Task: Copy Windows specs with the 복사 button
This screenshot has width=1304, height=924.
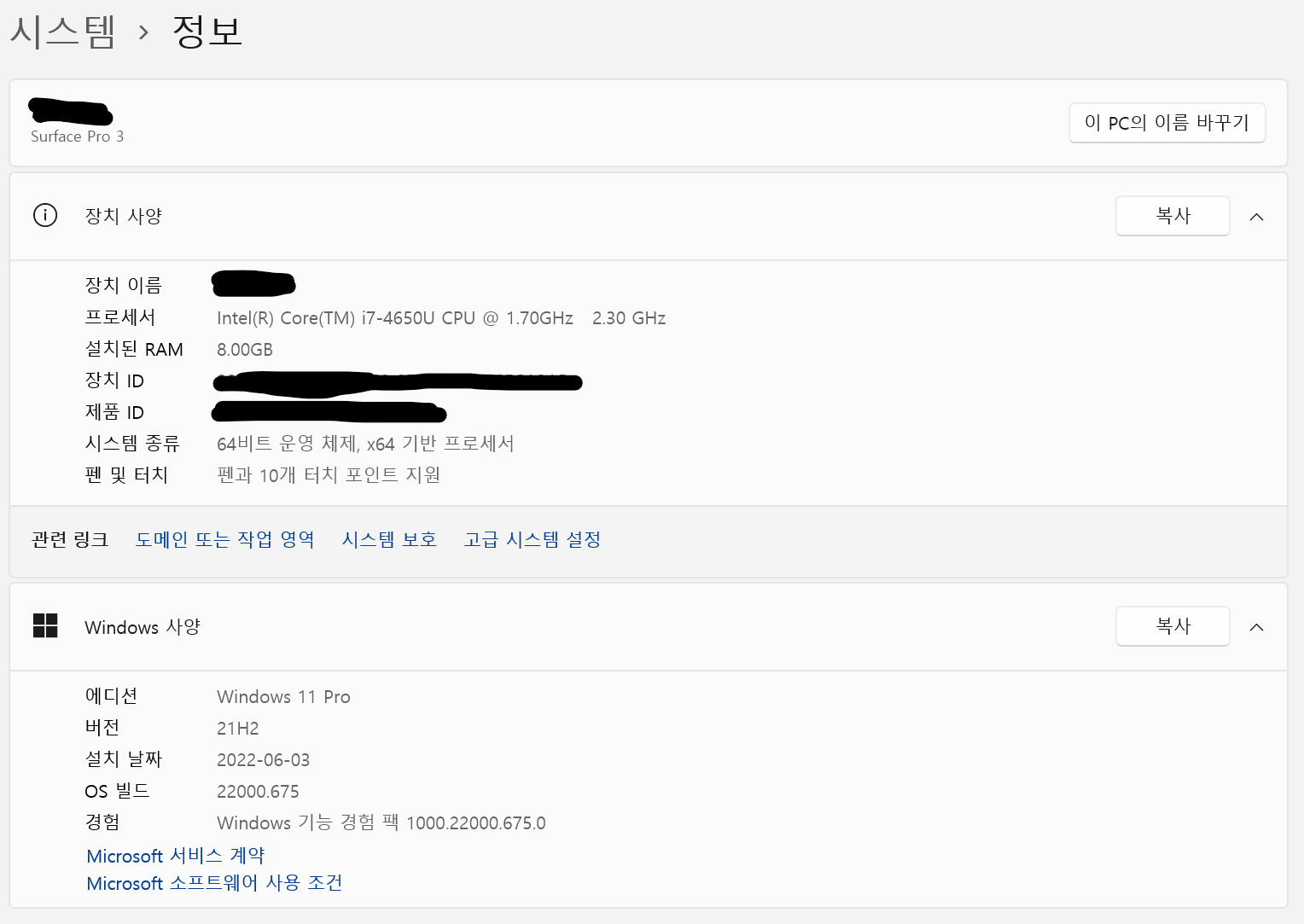Action: [x=1173, y=626]
